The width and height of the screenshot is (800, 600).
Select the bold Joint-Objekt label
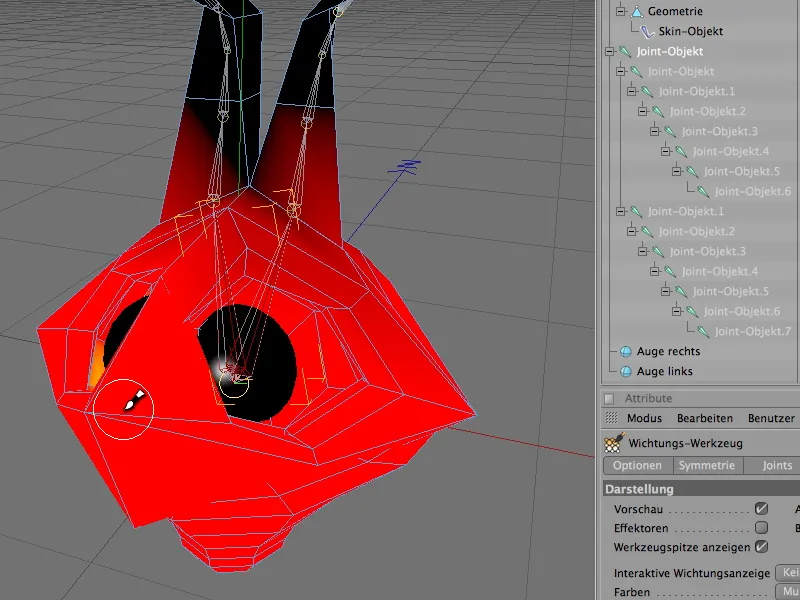[669, 52]
